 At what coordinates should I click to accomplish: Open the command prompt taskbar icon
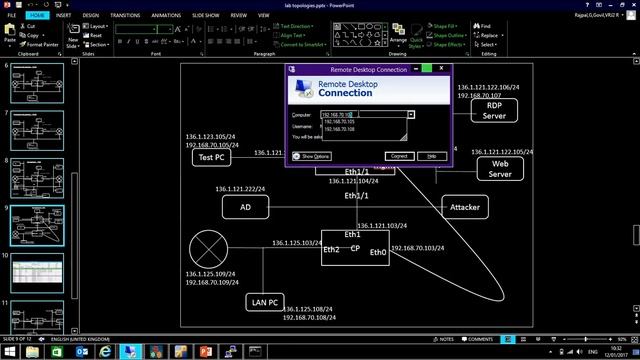pos(255,351)
